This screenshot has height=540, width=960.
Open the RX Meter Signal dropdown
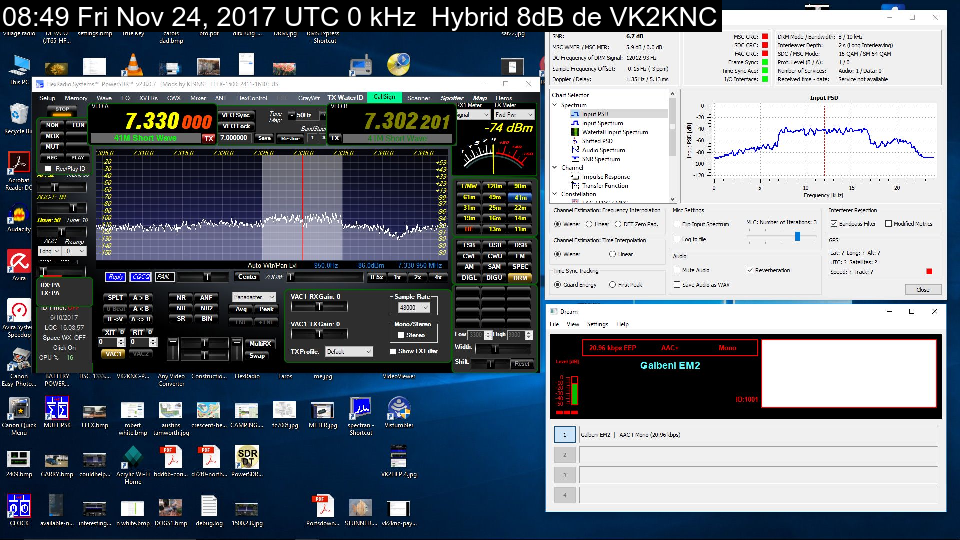(x=473, y=114)
